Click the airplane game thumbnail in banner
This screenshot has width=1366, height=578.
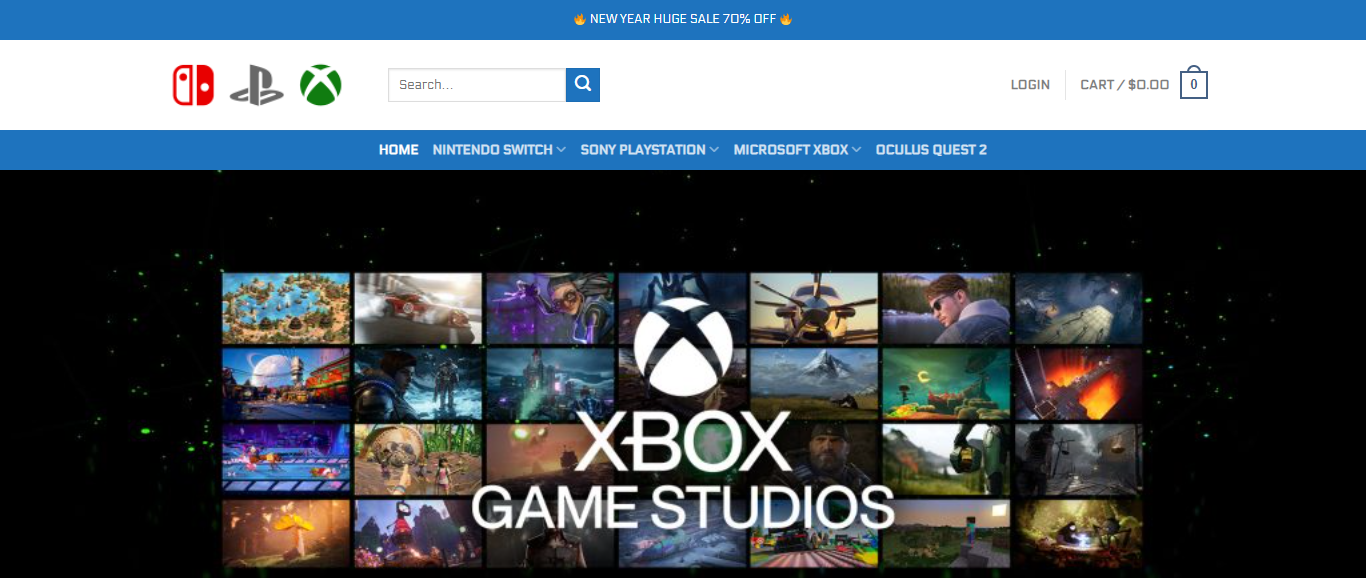pos(814,307)
